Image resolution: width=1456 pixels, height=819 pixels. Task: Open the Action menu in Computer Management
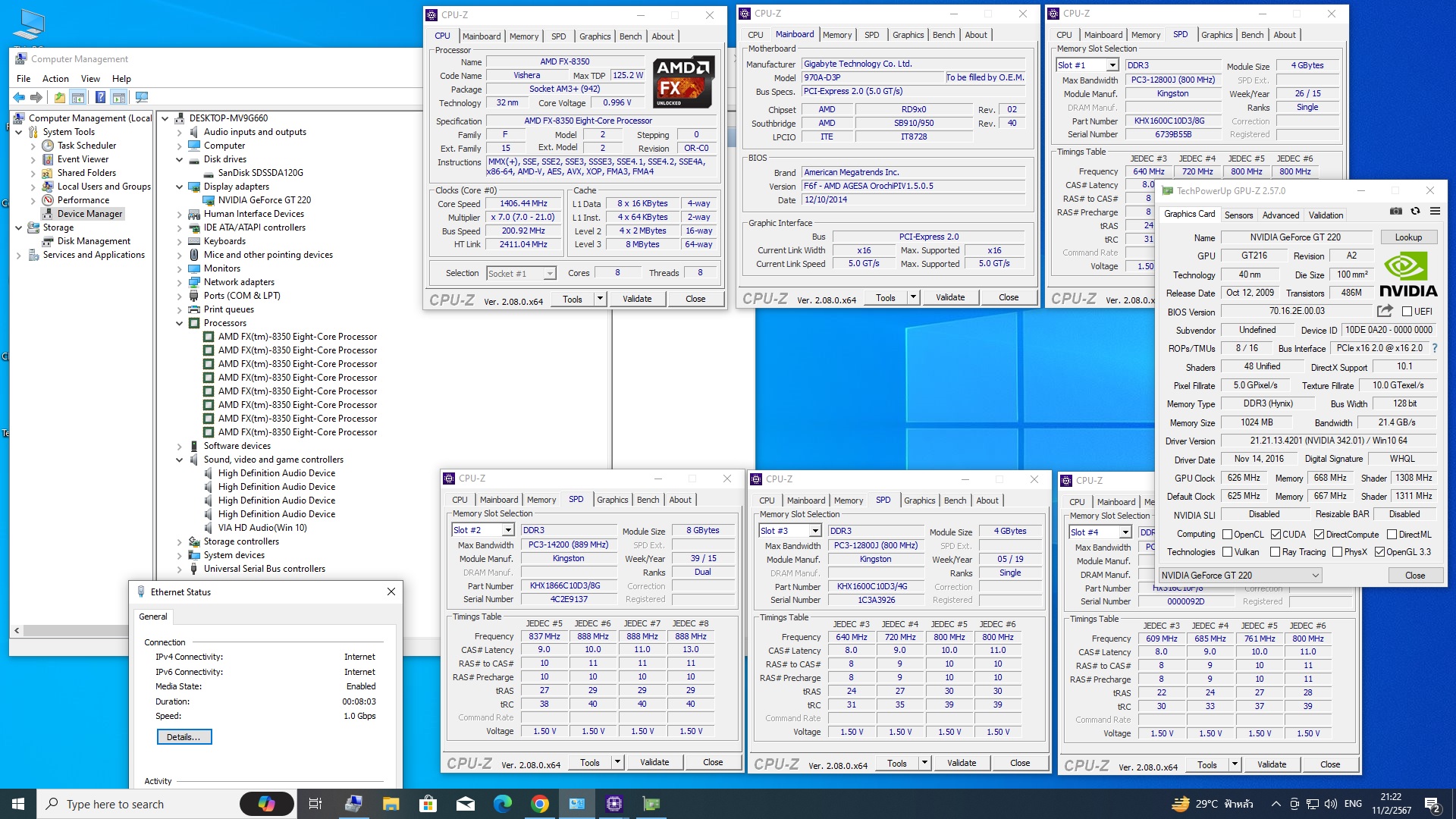(x=55, y=79)
